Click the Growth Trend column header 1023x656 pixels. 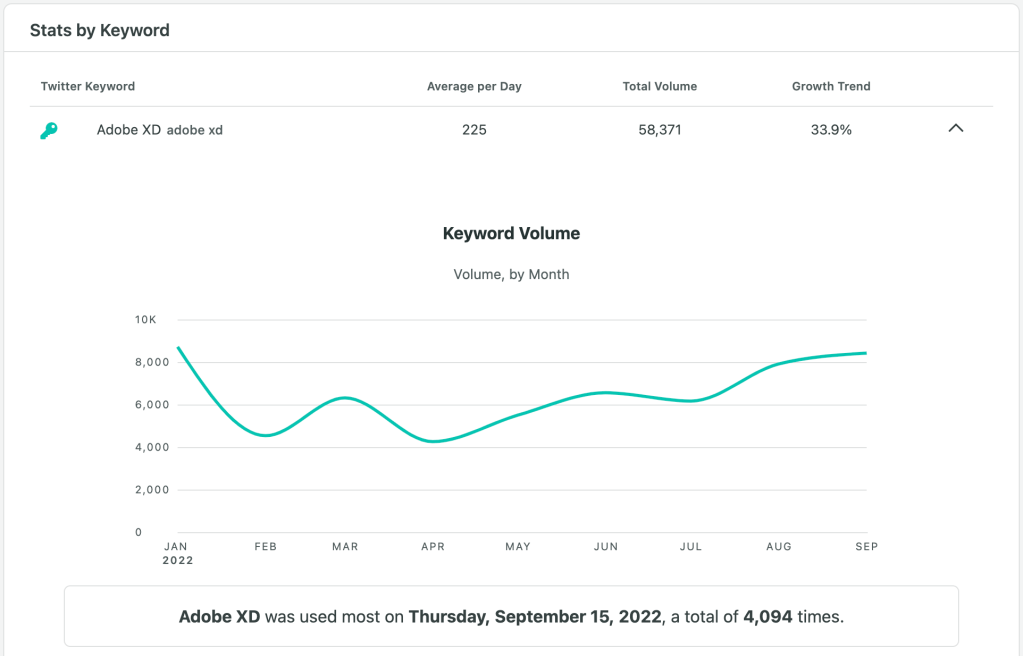[831, 87]
